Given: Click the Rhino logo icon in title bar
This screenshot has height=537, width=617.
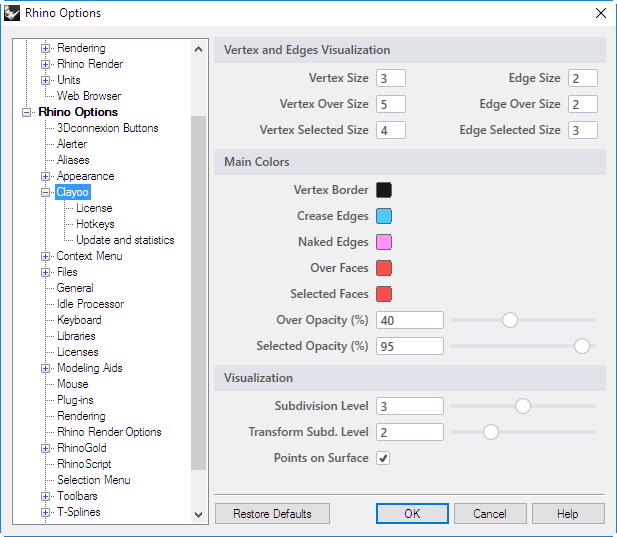Looking at the screenshot, I should (x=12, y=13).
